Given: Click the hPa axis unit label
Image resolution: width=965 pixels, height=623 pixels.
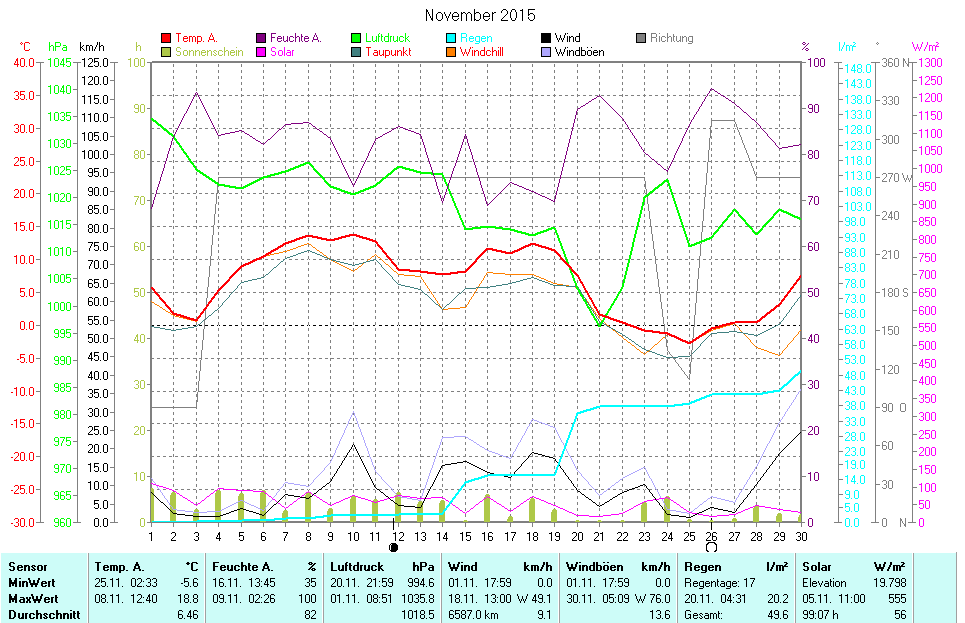Looking at the screenshot, I should [58, 47].
